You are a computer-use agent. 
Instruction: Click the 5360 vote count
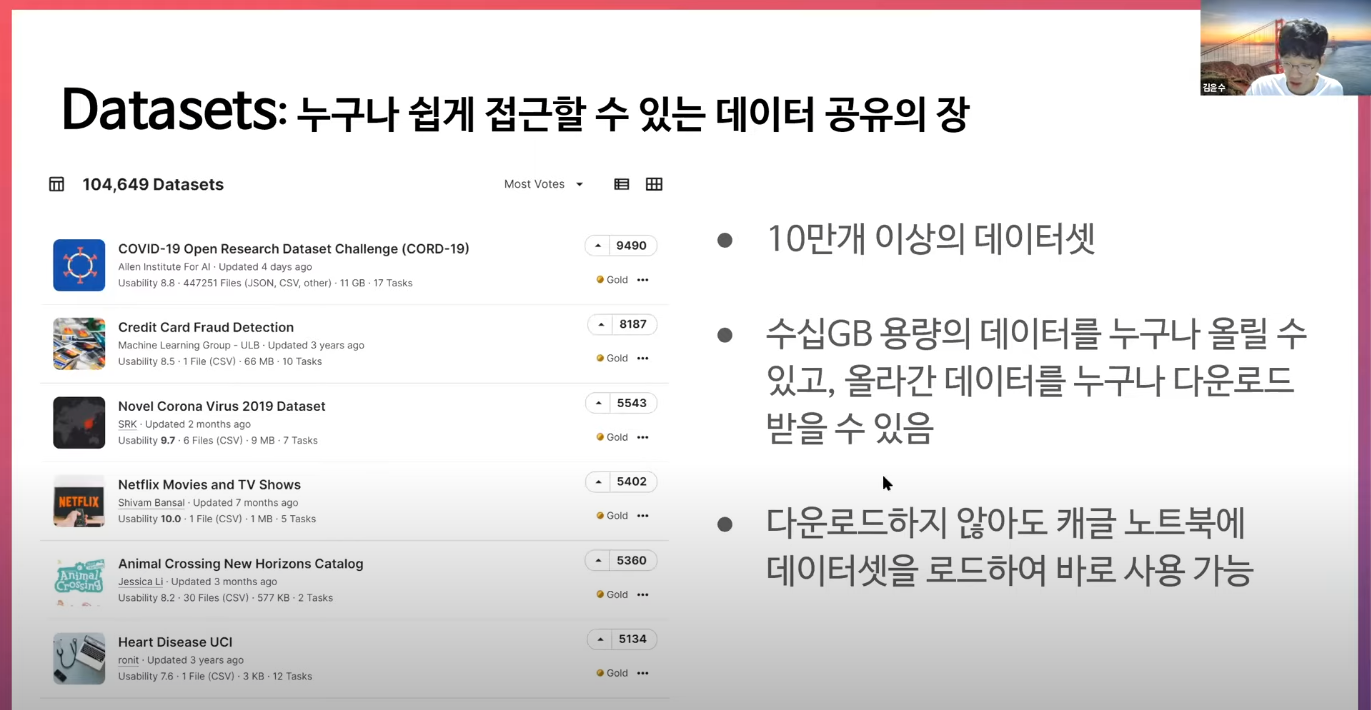coord(632,560)
